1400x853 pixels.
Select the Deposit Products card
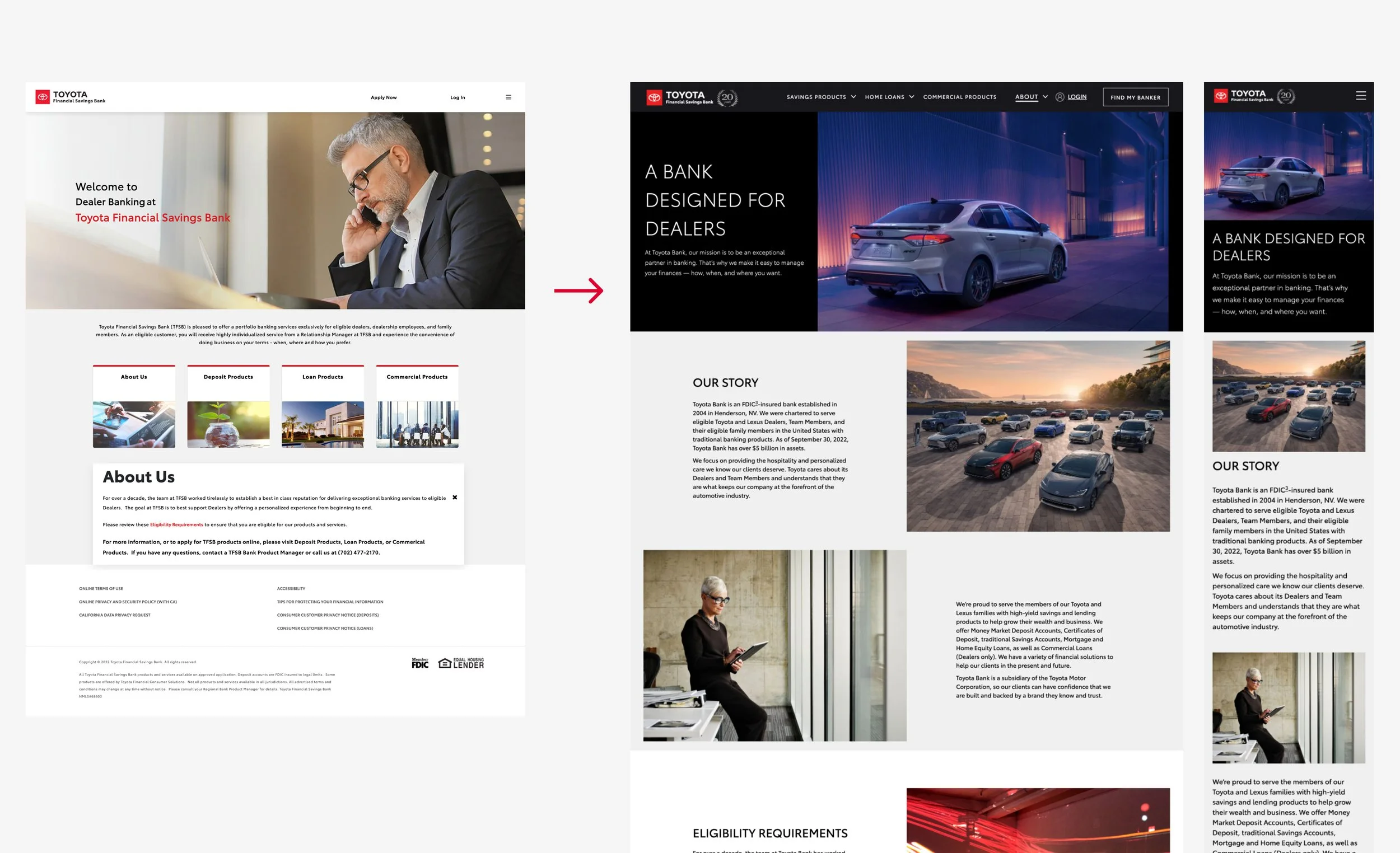tap(228, 406)
